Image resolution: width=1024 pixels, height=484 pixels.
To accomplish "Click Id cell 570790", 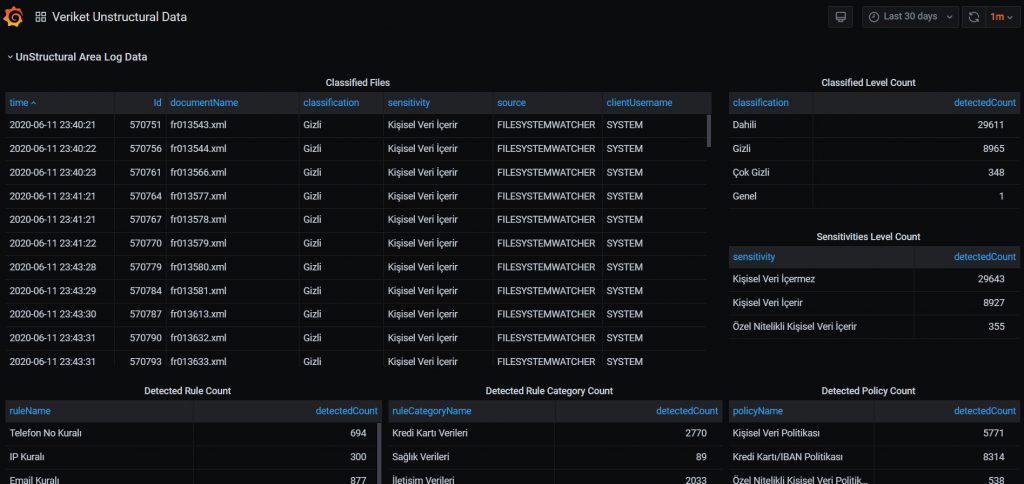I will (146, 338).
